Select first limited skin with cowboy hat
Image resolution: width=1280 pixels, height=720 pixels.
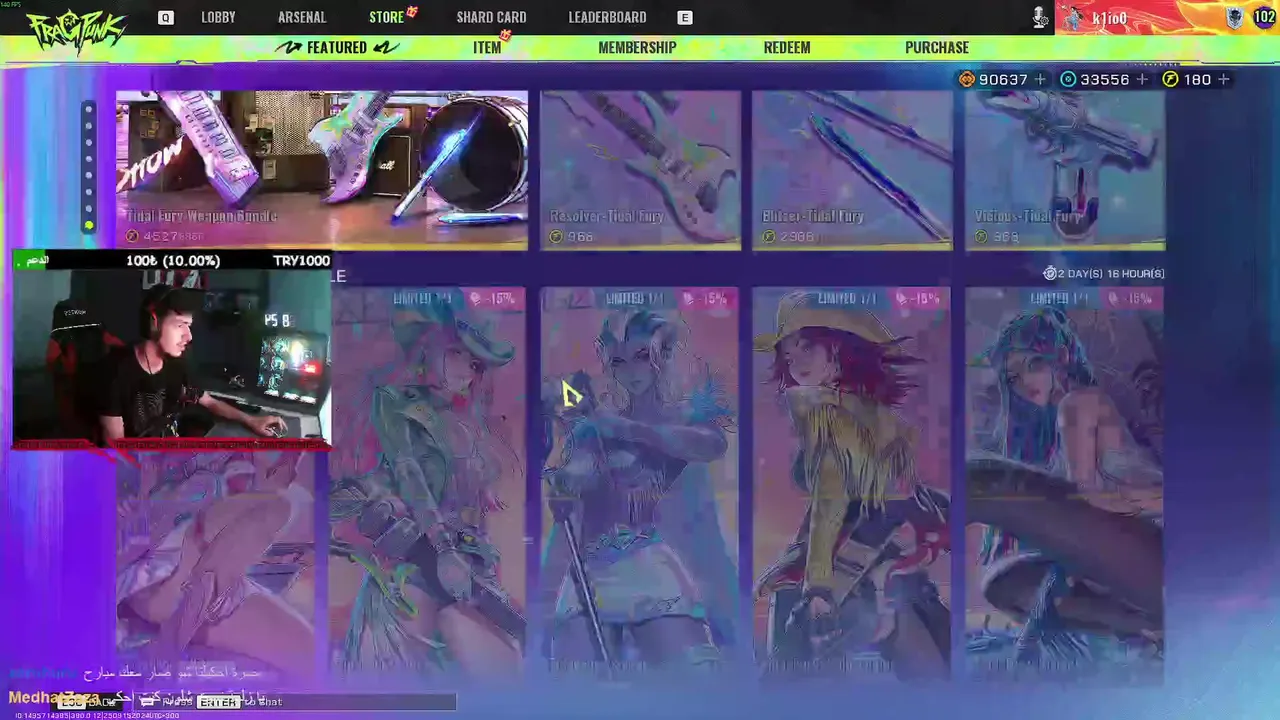(427, 482)
